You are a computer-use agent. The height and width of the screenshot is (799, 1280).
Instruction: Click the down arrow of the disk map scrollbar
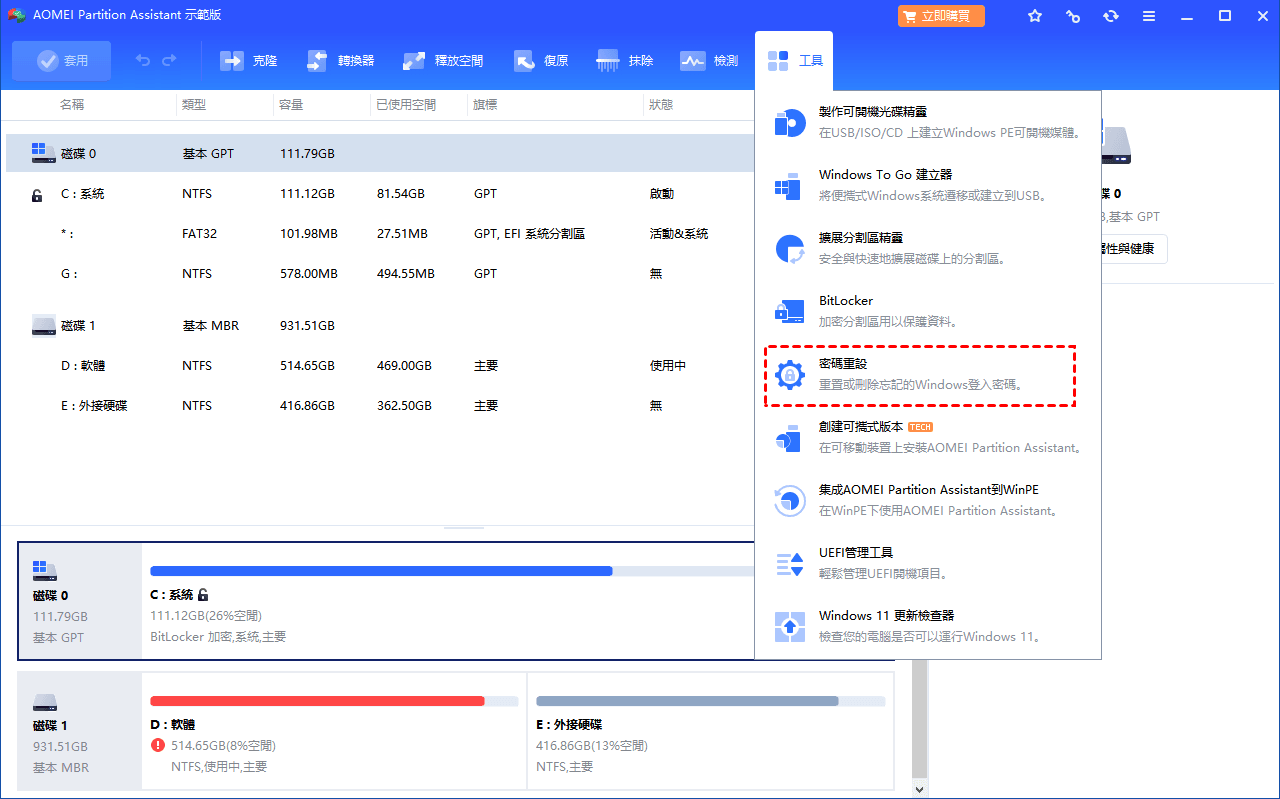(x=920, y=789)
